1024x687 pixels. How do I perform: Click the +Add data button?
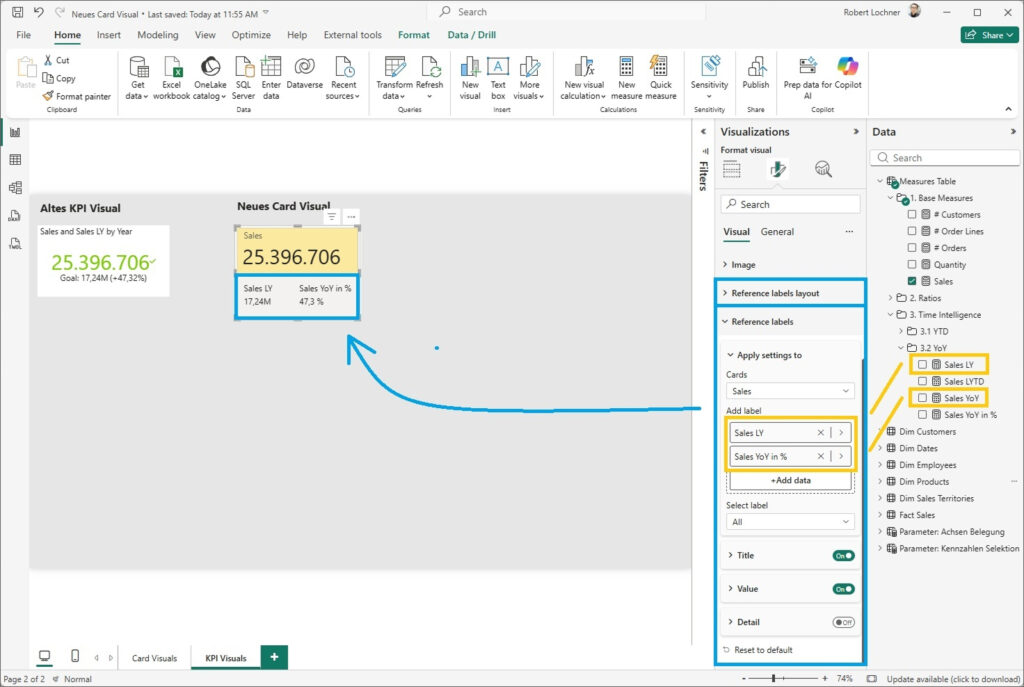(790, 481)
